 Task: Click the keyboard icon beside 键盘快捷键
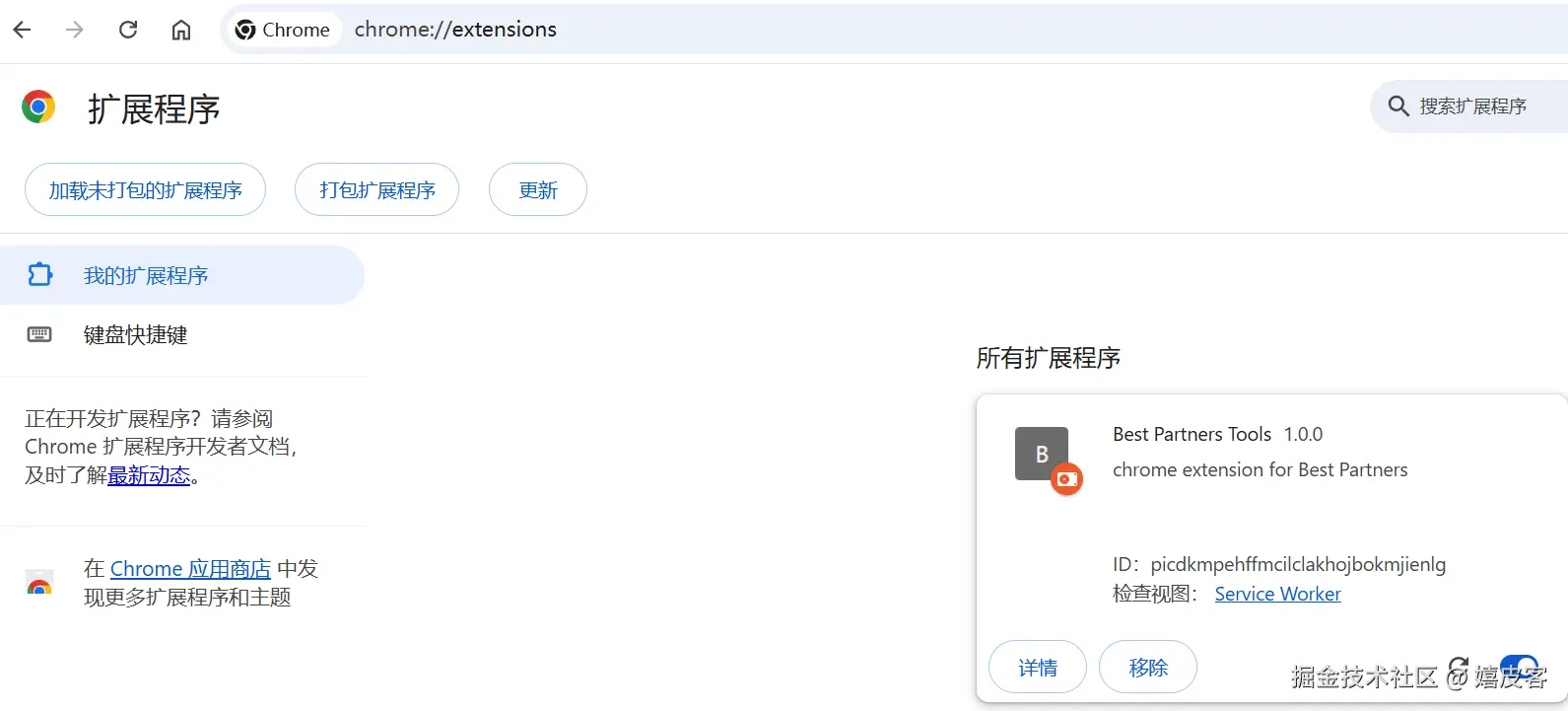coord(39,334)
